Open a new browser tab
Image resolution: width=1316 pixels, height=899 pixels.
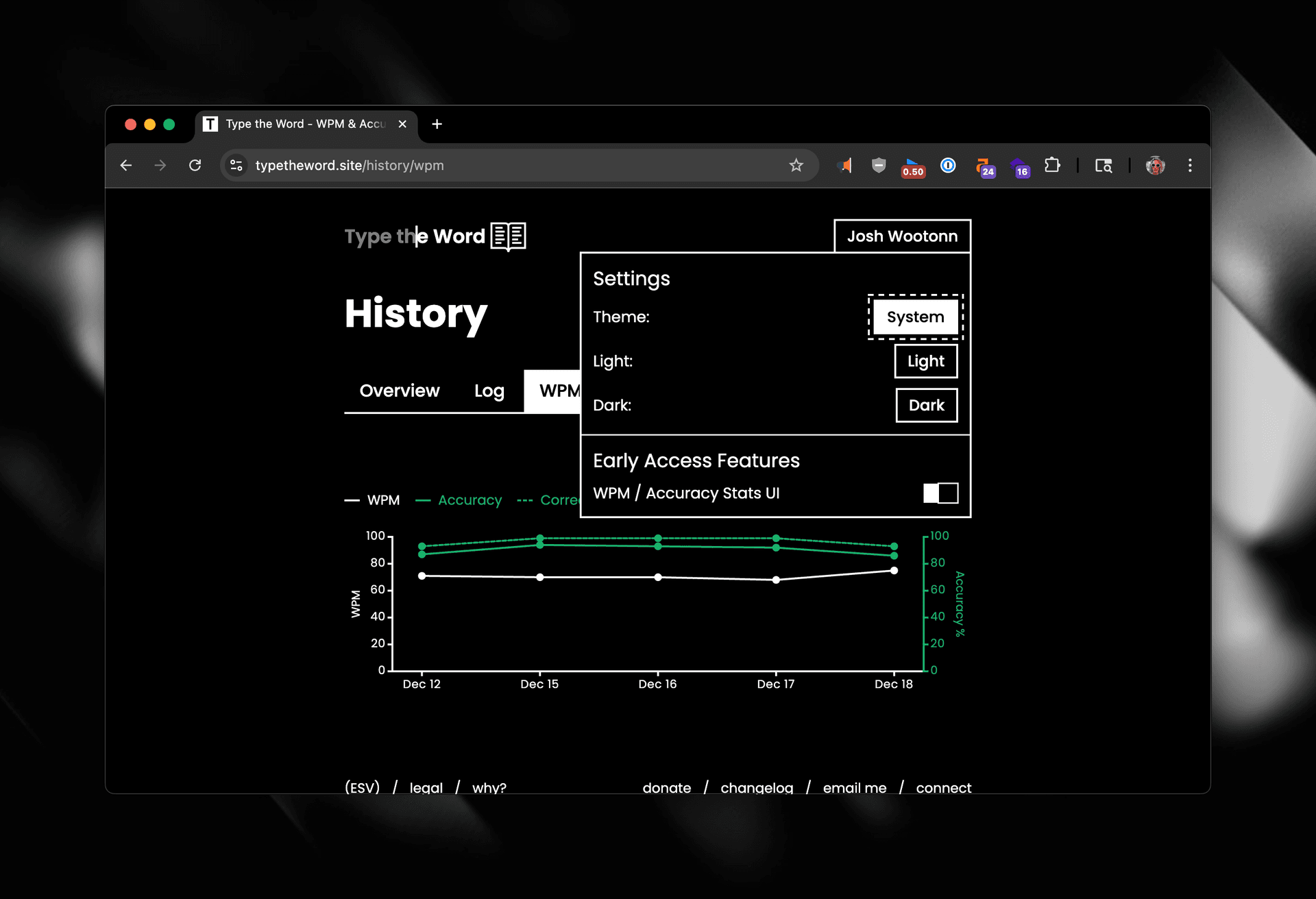[x=437, y=124]
